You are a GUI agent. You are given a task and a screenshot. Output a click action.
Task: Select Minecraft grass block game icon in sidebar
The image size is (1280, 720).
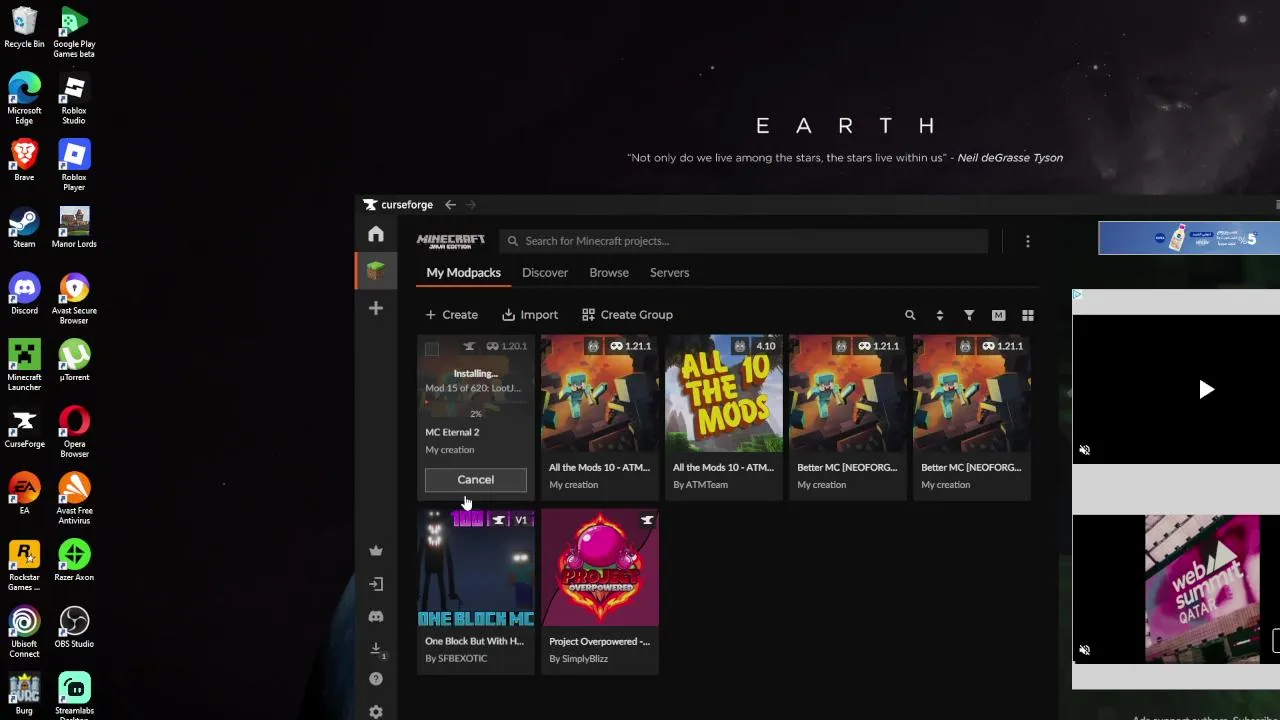[x=376, y=270]
